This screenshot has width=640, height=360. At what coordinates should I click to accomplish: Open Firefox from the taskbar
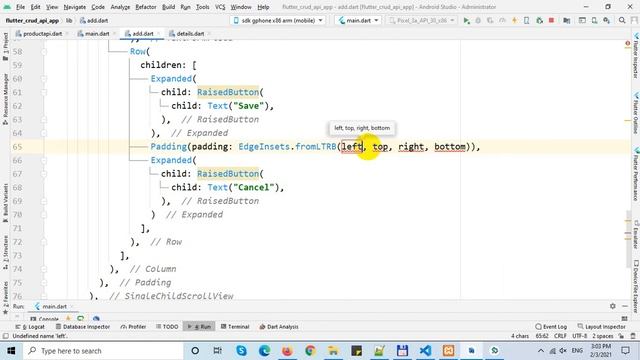tap(287, 351)
